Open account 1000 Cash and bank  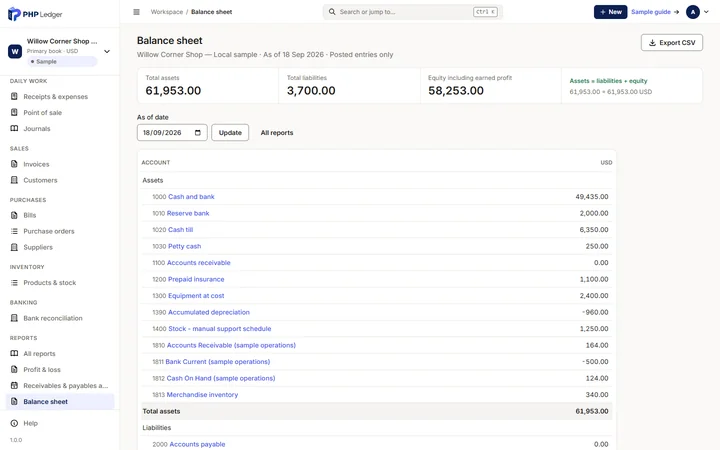(191, 197)
